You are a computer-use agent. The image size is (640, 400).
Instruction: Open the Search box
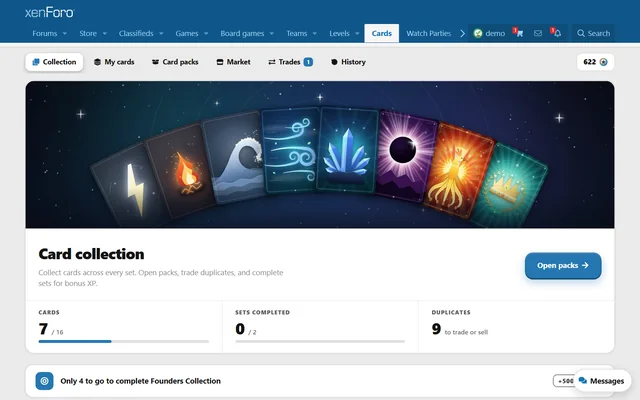click(x=593, y=33)
